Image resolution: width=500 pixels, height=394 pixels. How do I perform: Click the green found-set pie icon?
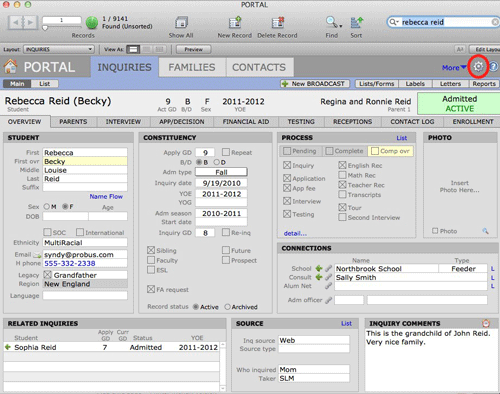click(92, 23)
